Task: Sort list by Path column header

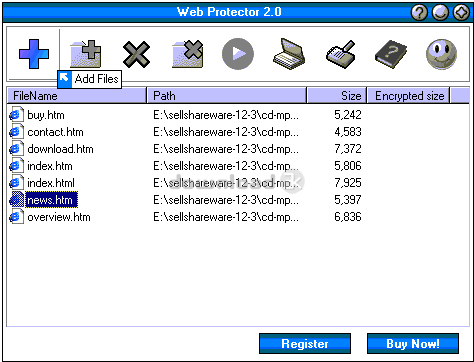Action: [227, 96]
